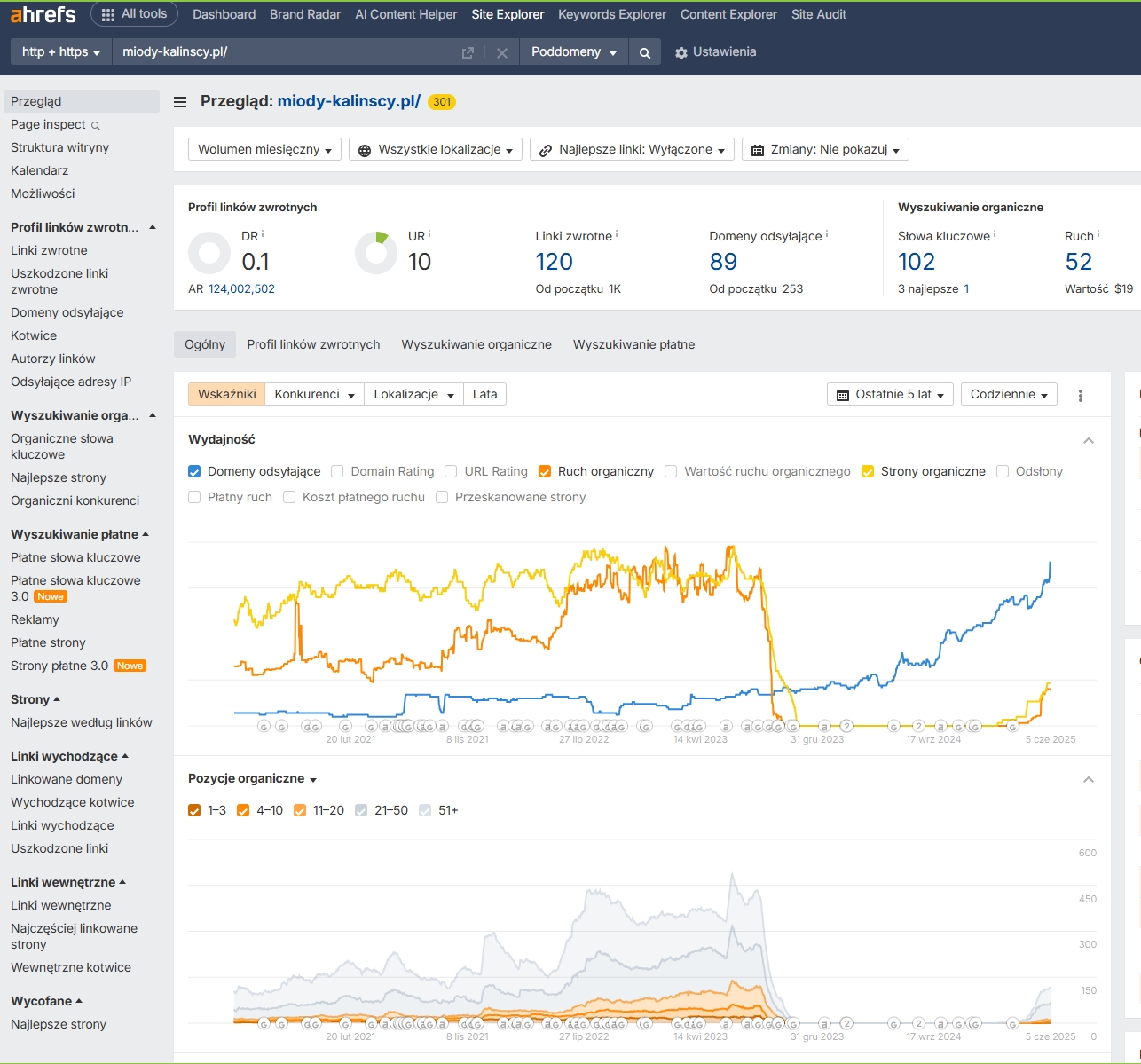Click the DR info icon

(263, 234)
